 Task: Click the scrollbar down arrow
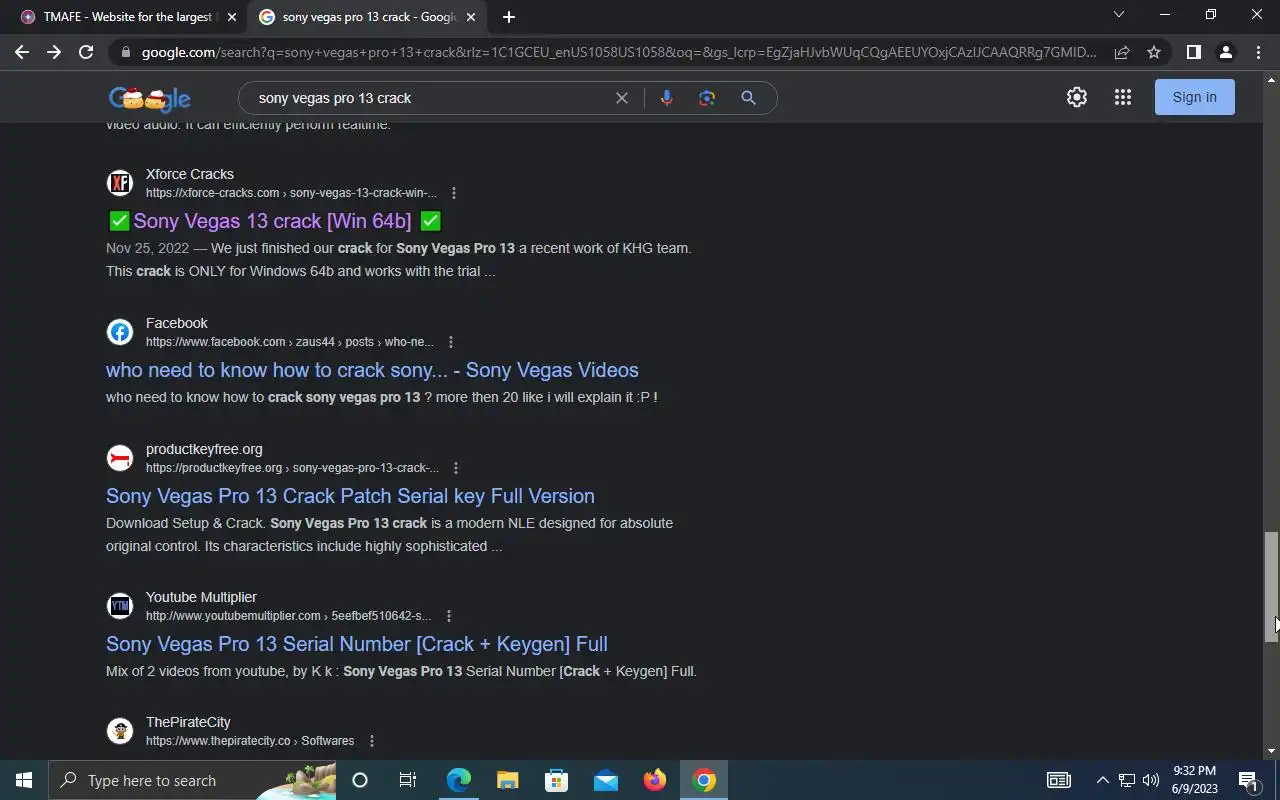click(1272, 751)
